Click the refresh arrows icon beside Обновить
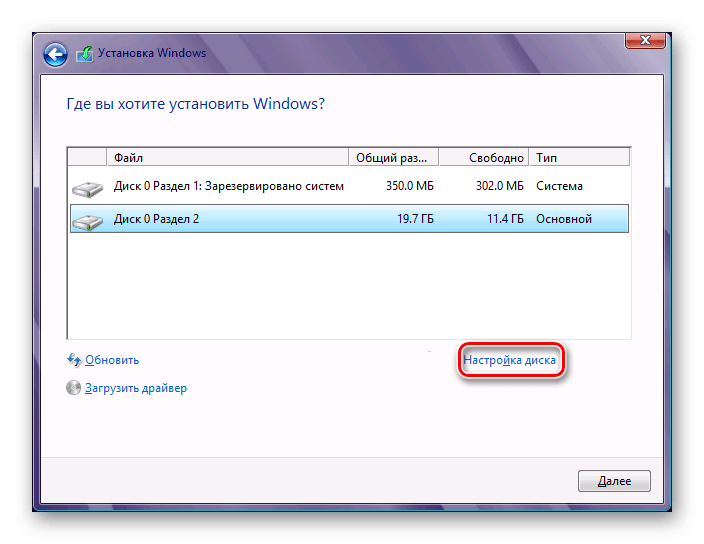The height and width of the screenshot is (544, 704). (x=73, y=360)
